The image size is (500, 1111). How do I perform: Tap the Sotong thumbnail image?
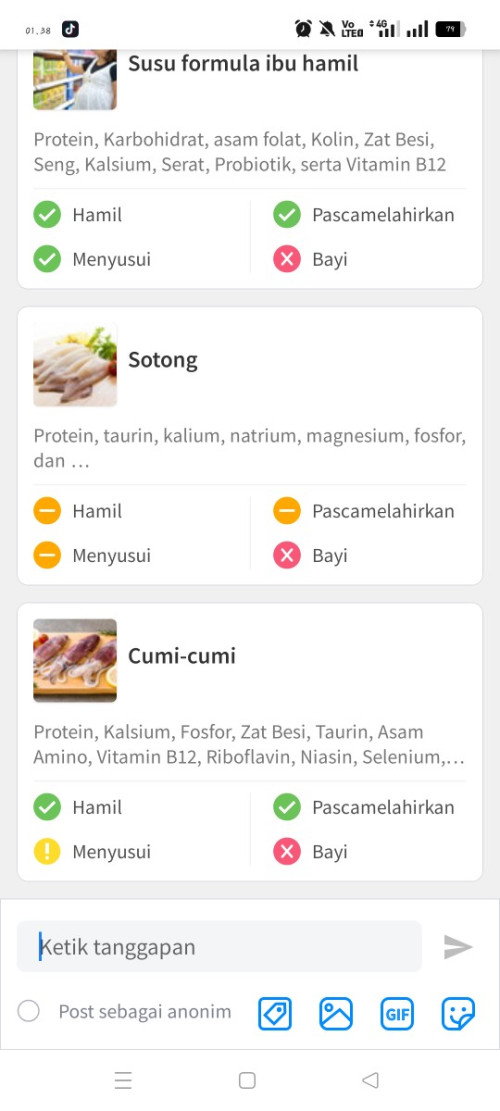(x=75, y=364)
